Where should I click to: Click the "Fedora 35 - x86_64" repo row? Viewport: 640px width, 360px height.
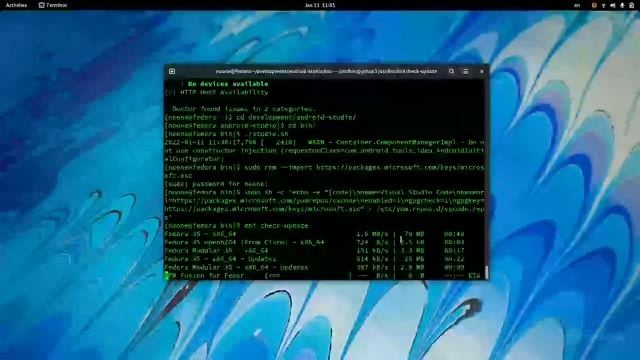(315, 234)
